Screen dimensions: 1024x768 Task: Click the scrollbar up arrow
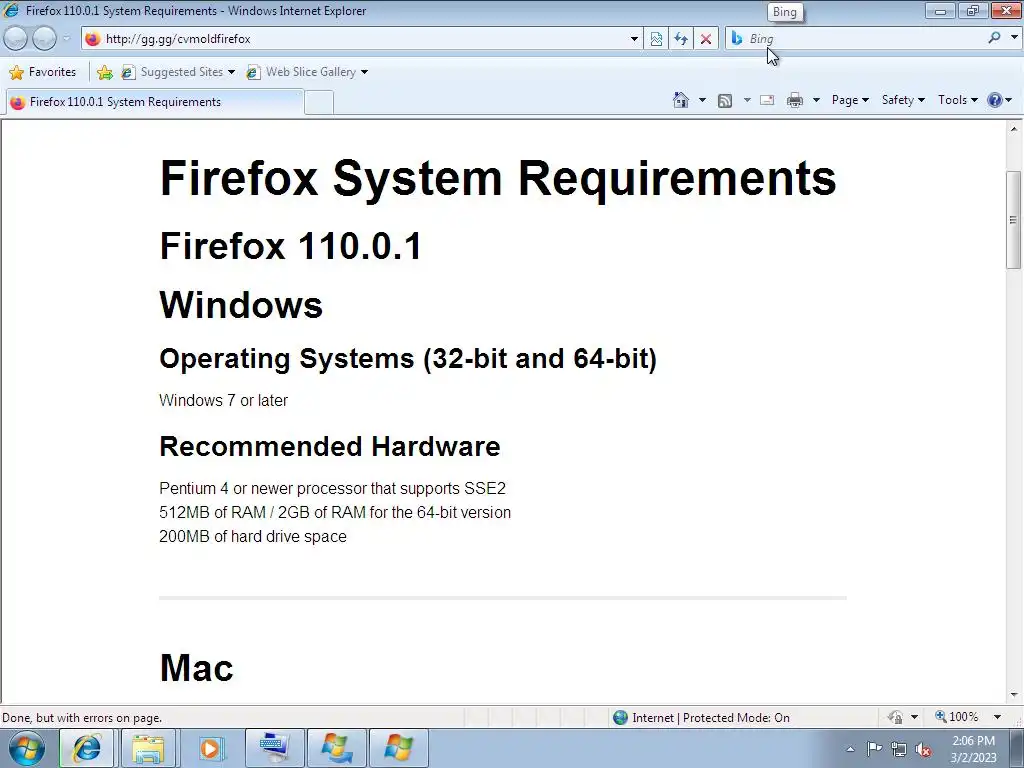(x=1014, y=129)
